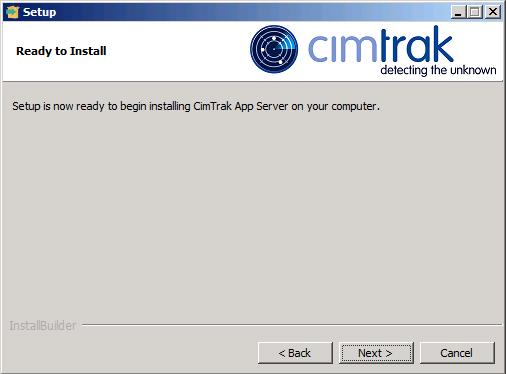506x374 pixels.
Task: Click the empty area left of Back button
Action: (130, 353)
